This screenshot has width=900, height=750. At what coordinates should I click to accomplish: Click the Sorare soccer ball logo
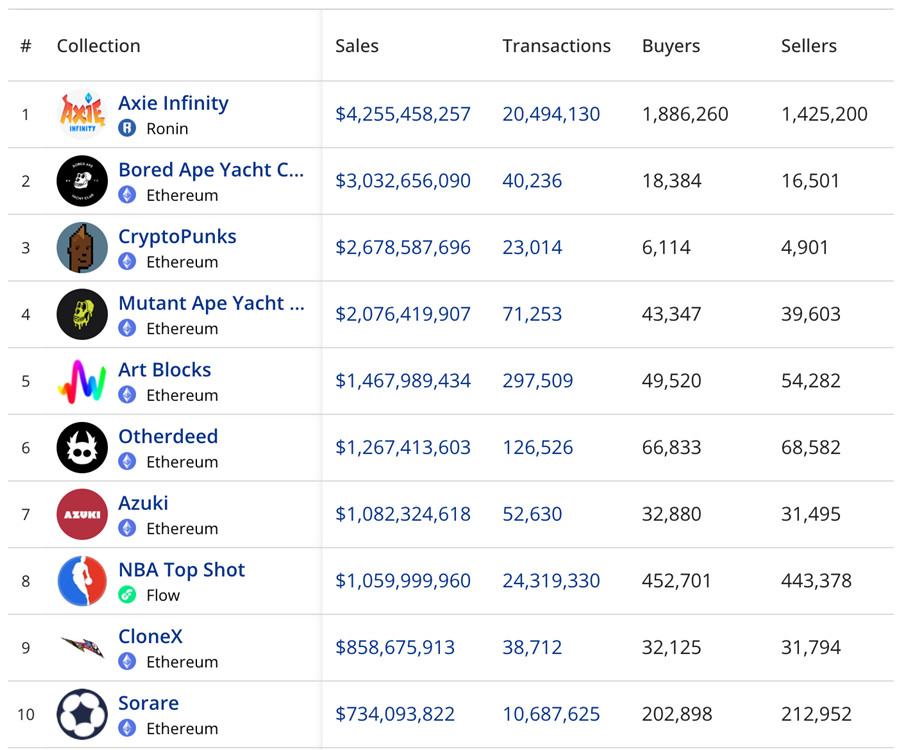pyautogui.click(x=82, y=714)
